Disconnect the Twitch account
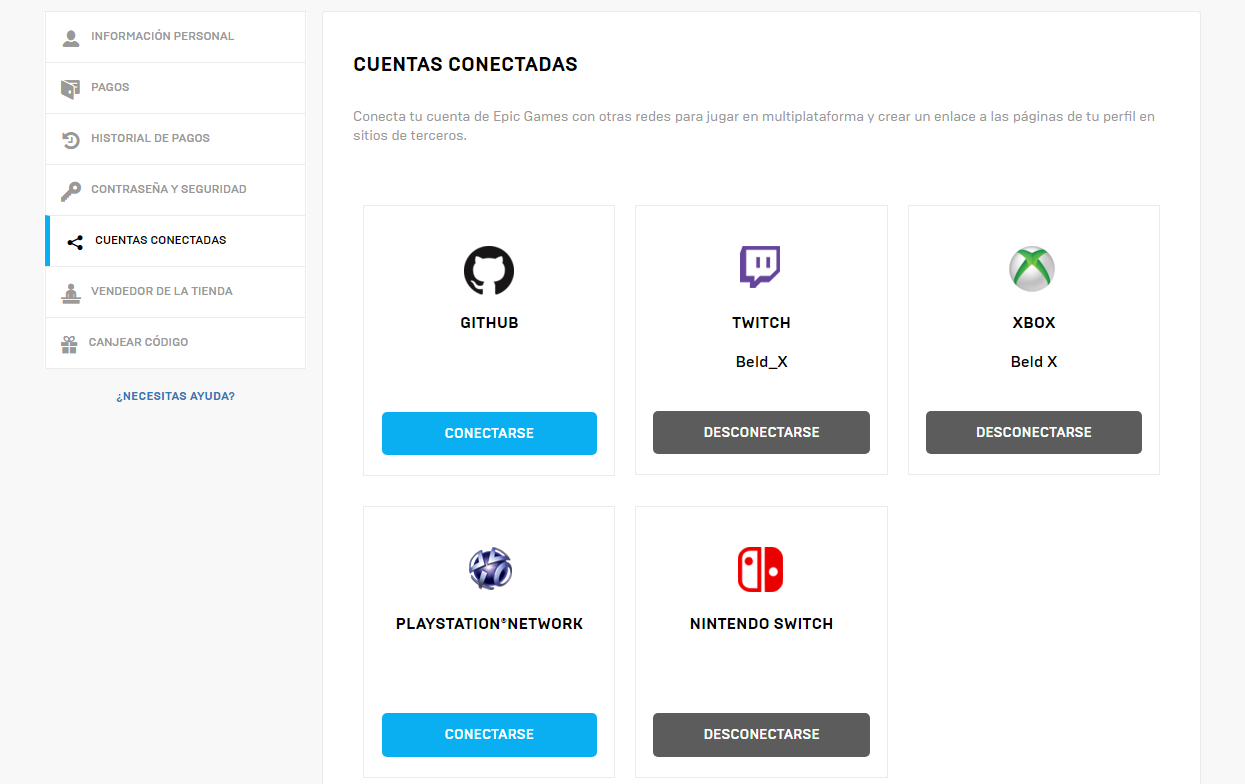1245x784 pixels. [761, 433]
